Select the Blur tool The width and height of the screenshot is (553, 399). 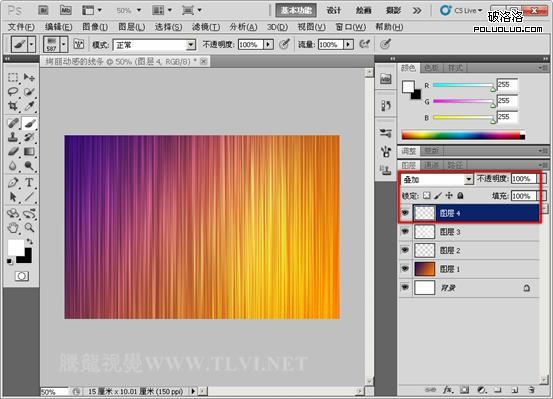pyautogui.click(x=13, y=165)
